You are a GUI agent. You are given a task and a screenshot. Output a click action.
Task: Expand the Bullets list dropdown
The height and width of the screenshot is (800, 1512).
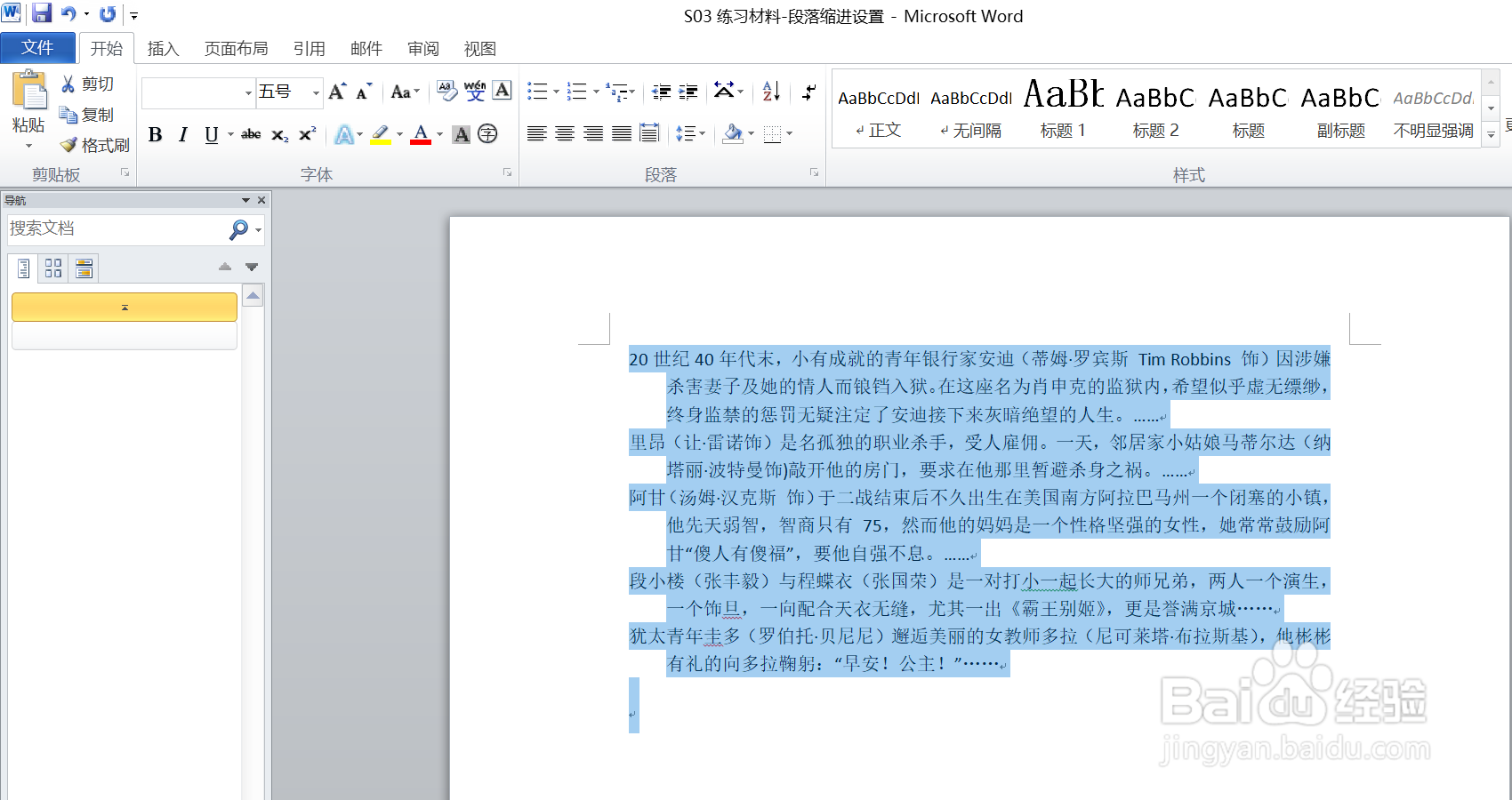click(556, 92)
